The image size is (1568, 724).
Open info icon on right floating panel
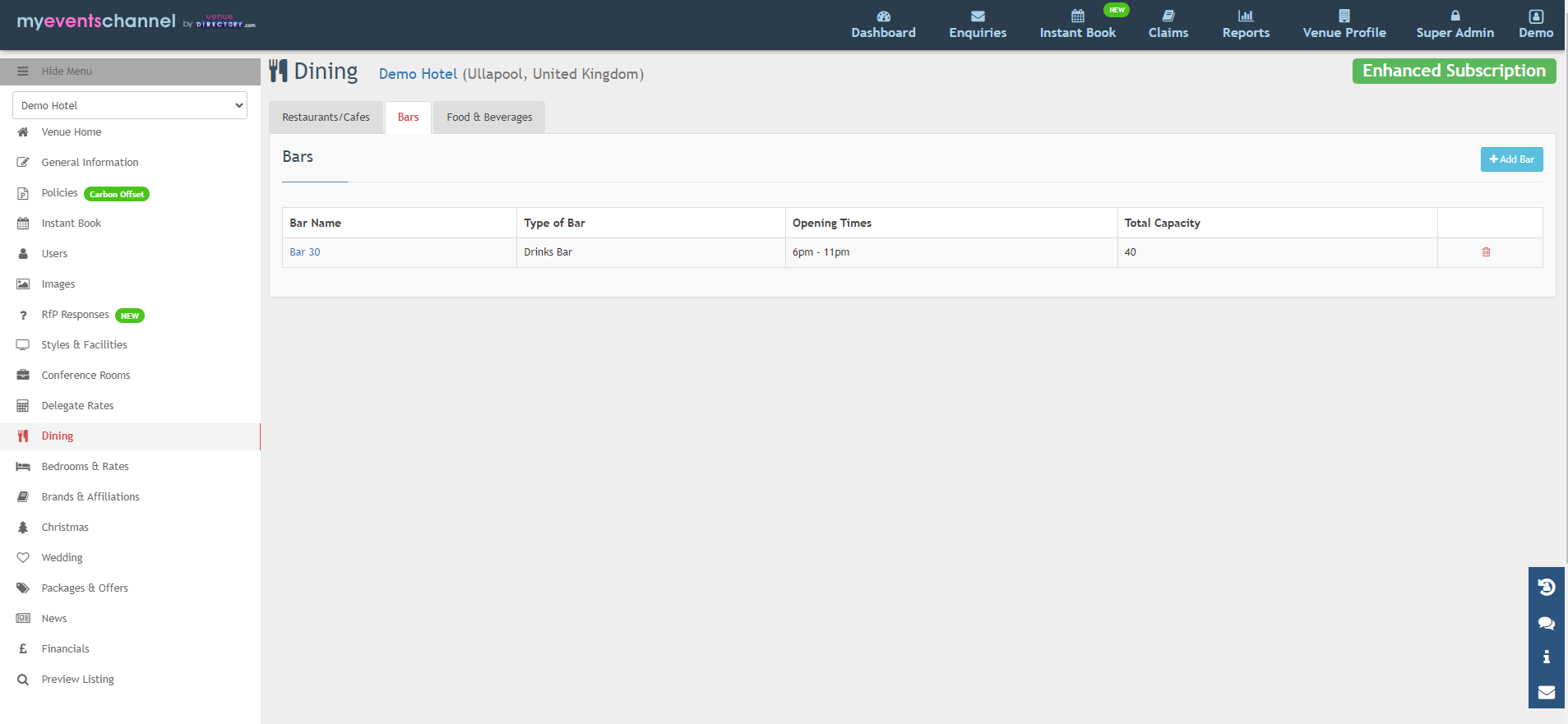[1546, 657]
